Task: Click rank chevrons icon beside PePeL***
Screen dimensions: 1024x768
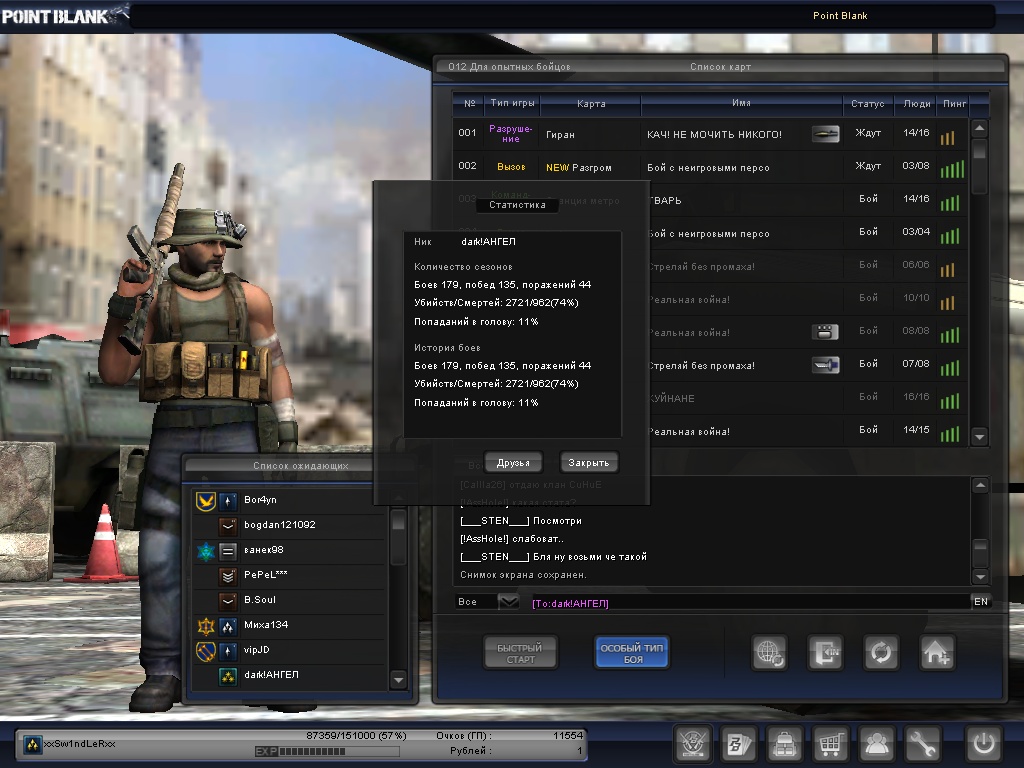Action: click(228, 575)
